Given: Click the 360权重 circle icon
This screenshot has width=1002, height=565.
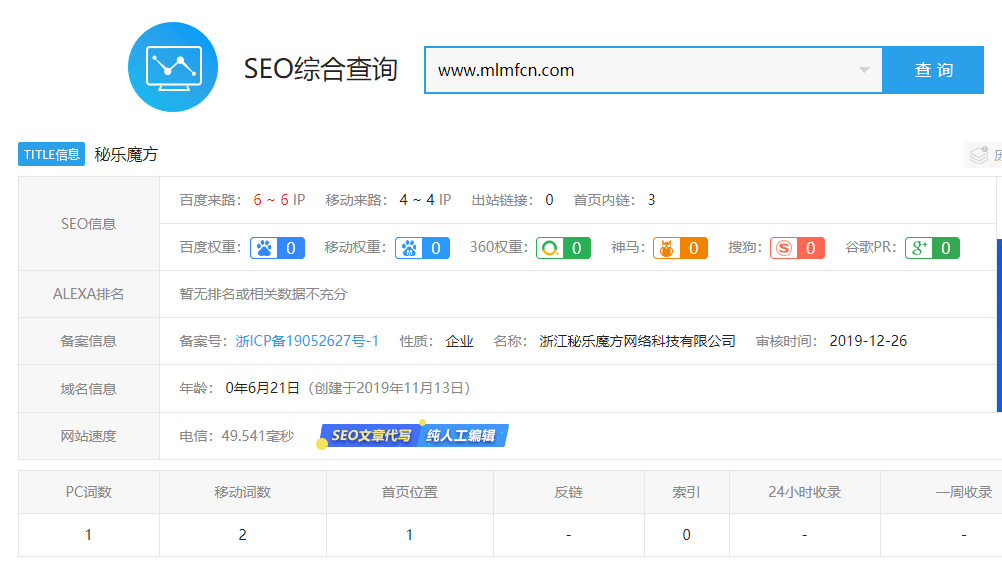Looking at the screenshot, I should (550, 248).
